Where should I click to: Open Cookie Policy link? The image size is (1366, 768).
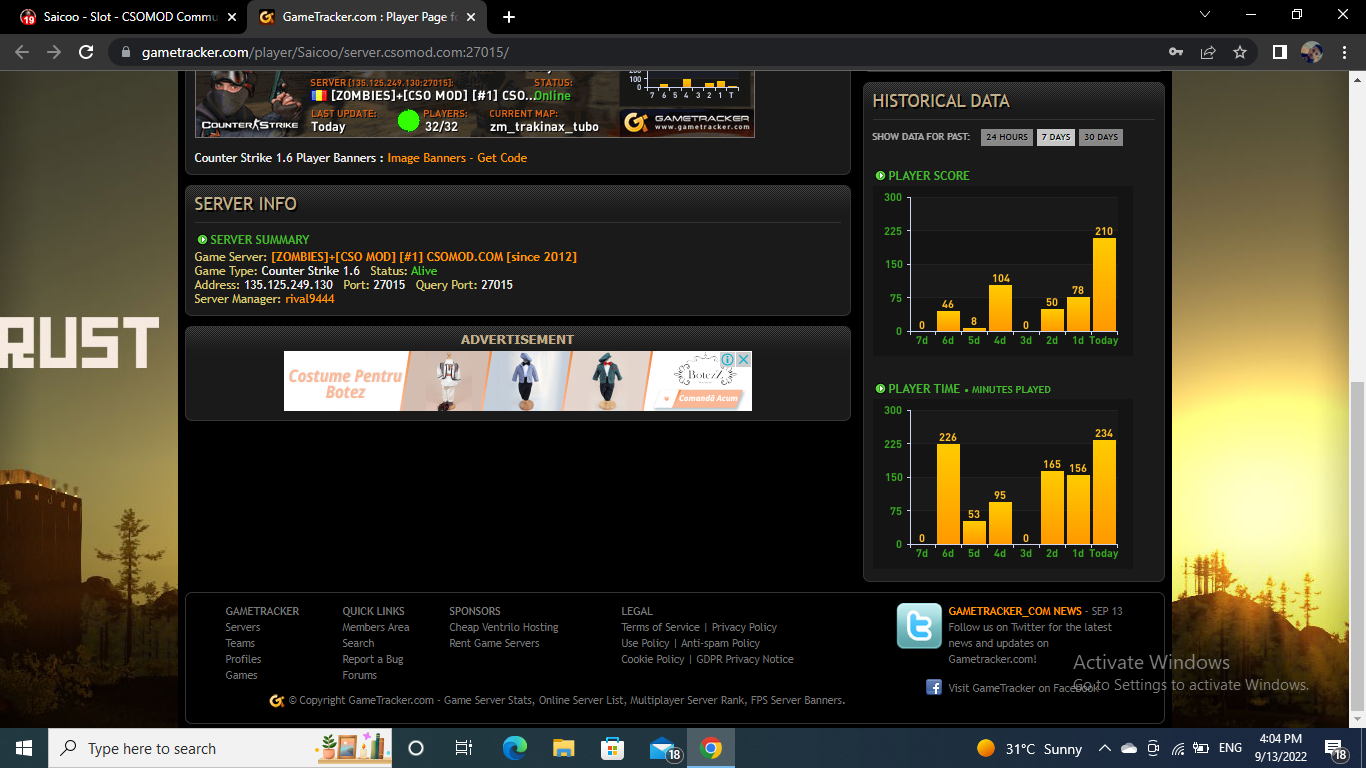tap(653, 659)
